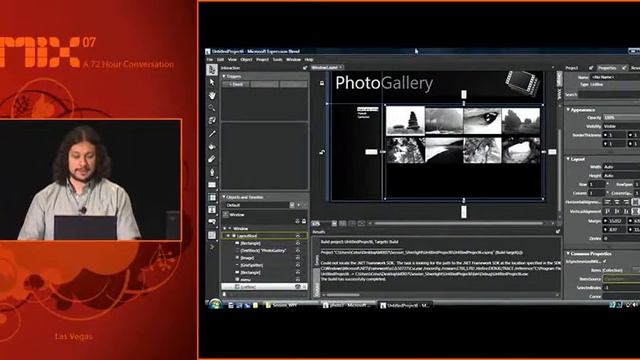Undock the Results panel using its pop-out icon
640x360 pixels.
click(558, 232)
